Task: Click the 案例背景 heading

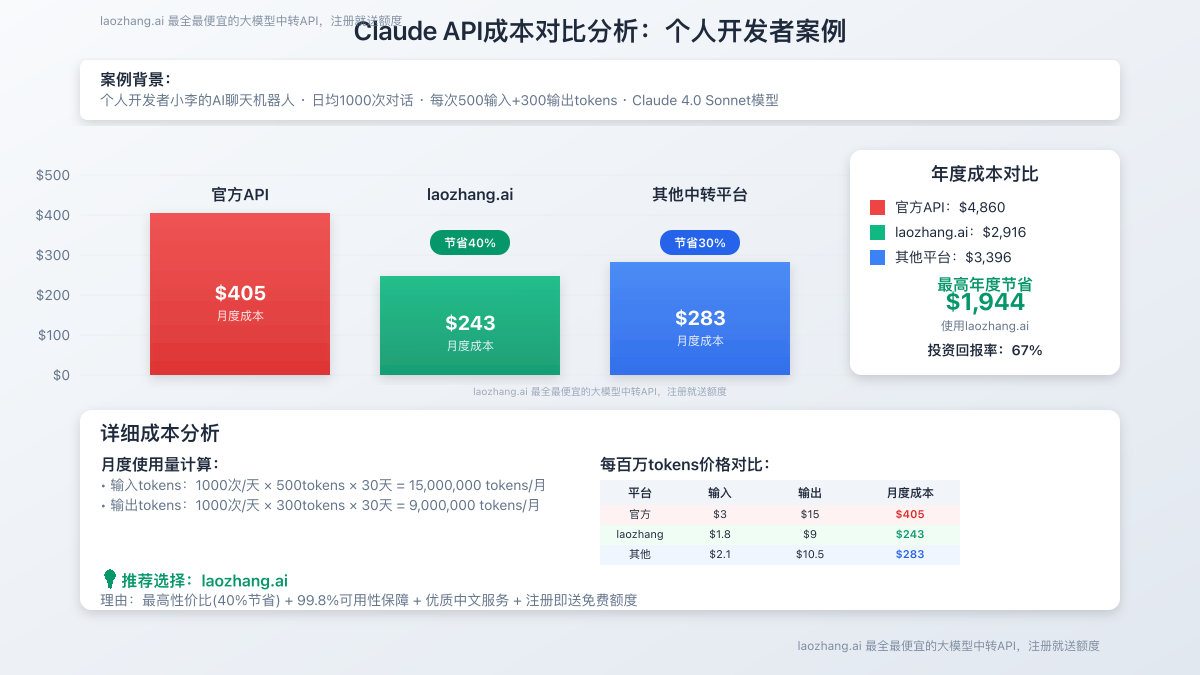Action: [135, 80]
